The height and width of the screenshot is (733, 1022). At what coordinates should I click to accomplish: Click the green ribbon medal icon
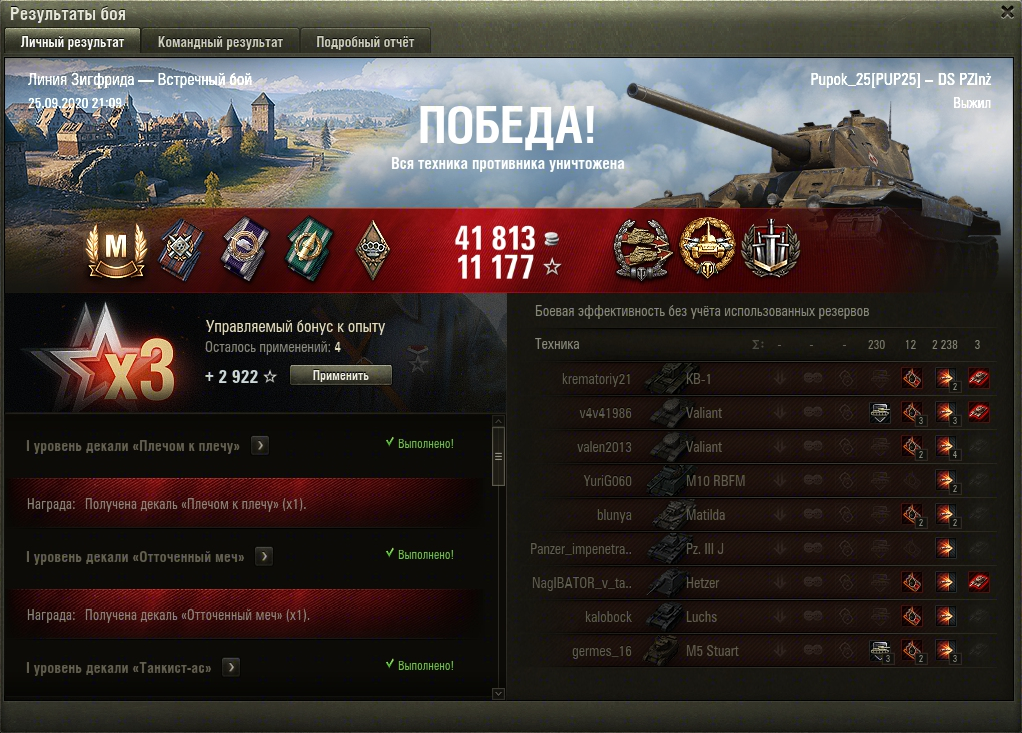point(309,249)
